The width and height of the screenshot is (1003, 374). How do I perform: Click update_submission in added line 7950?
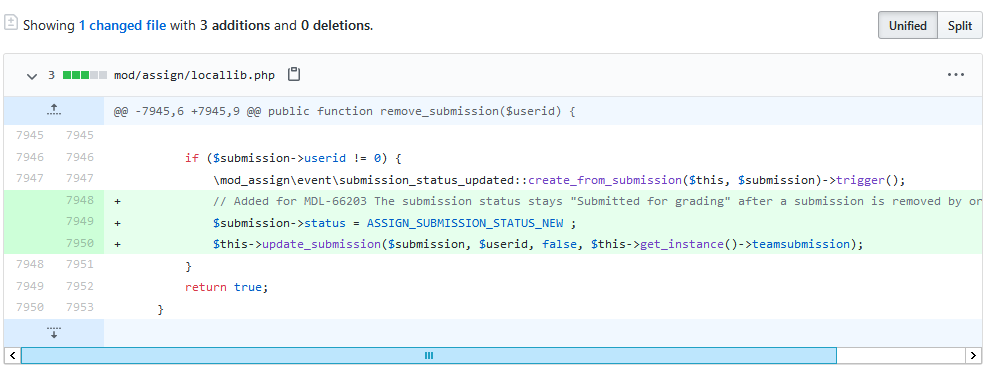[322, 244]
